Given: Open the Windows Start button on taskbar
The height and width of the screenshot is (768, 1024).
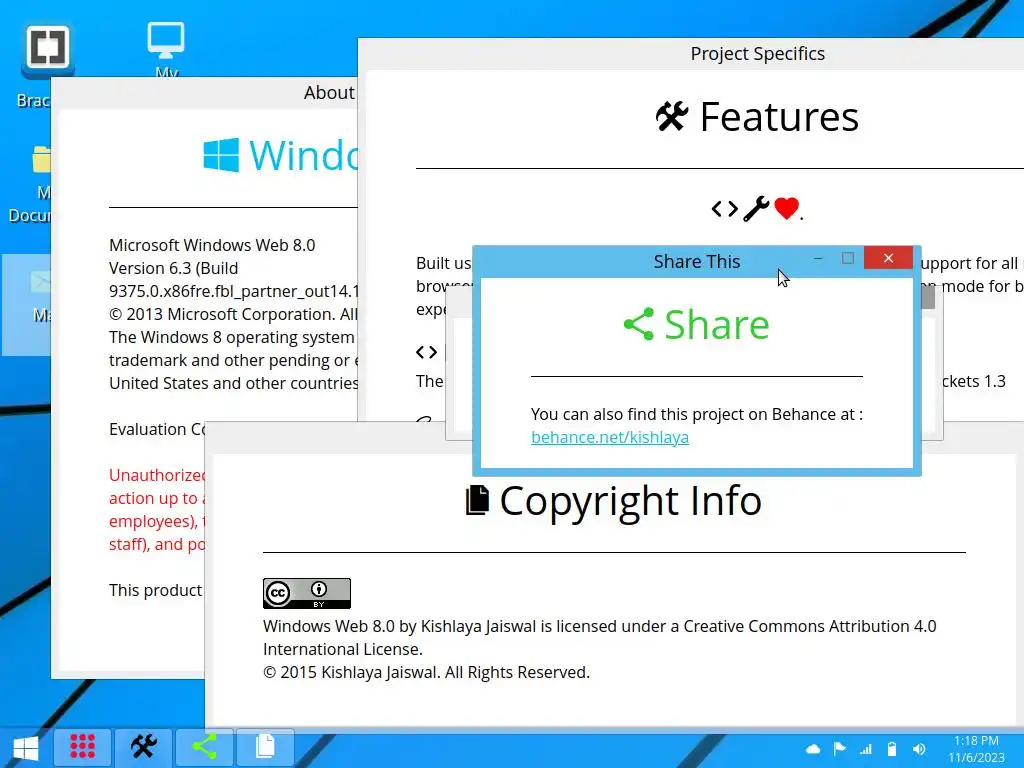Looking at the screenshot, I should (25, 748).
